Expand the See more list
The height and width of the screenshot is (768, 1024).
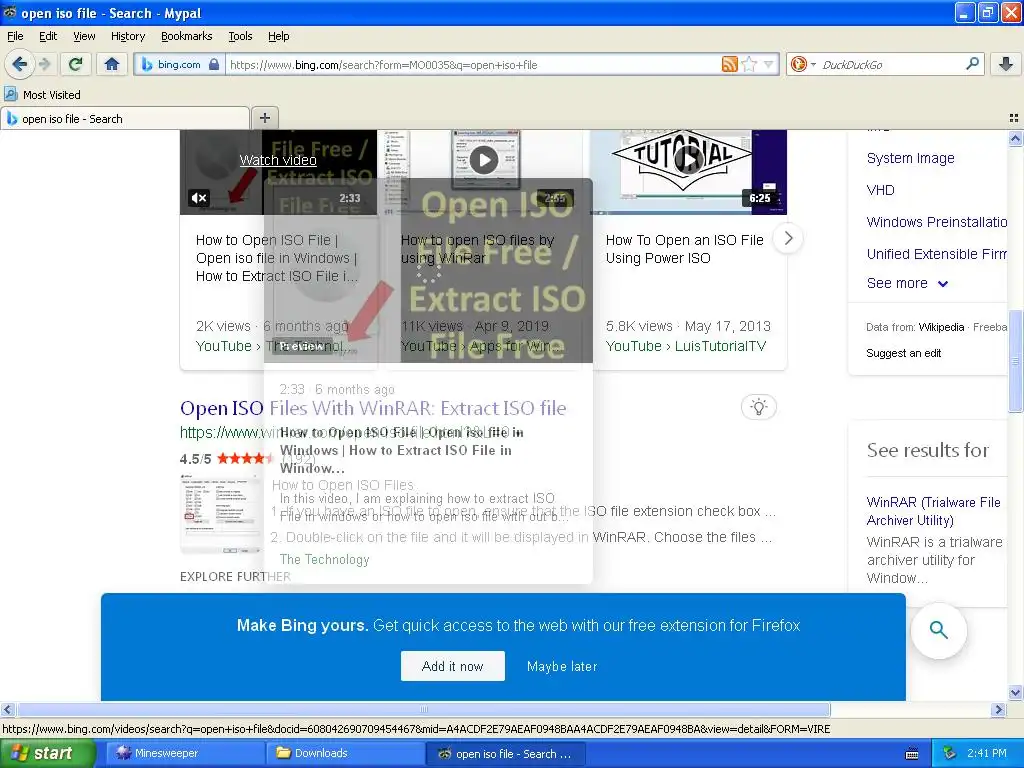907,283
